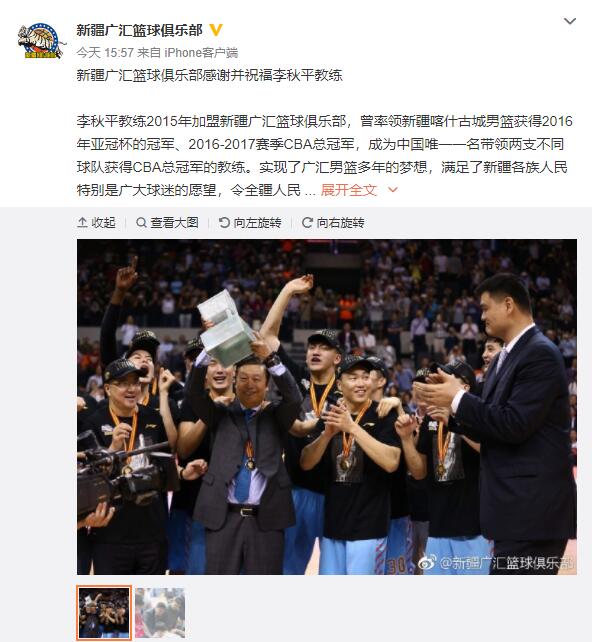Click the yellow V verification badge
This screenshot has height=642, width=592.
pyautogui.click(x=216, y=30)
